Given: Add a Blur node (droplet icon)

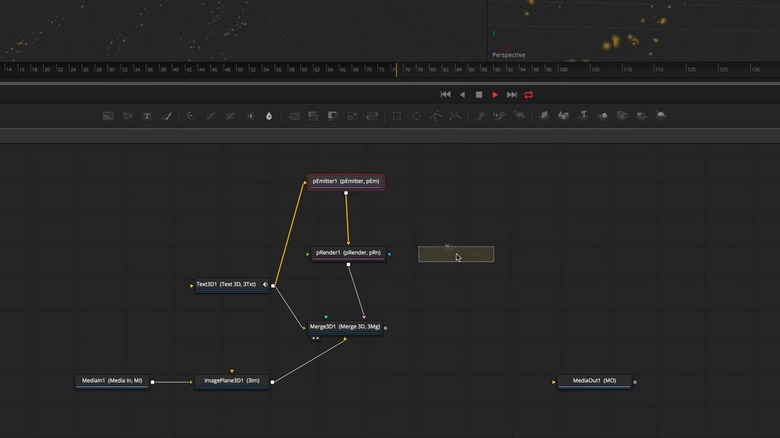Looking at the screenshot, I should pos(269,116).
